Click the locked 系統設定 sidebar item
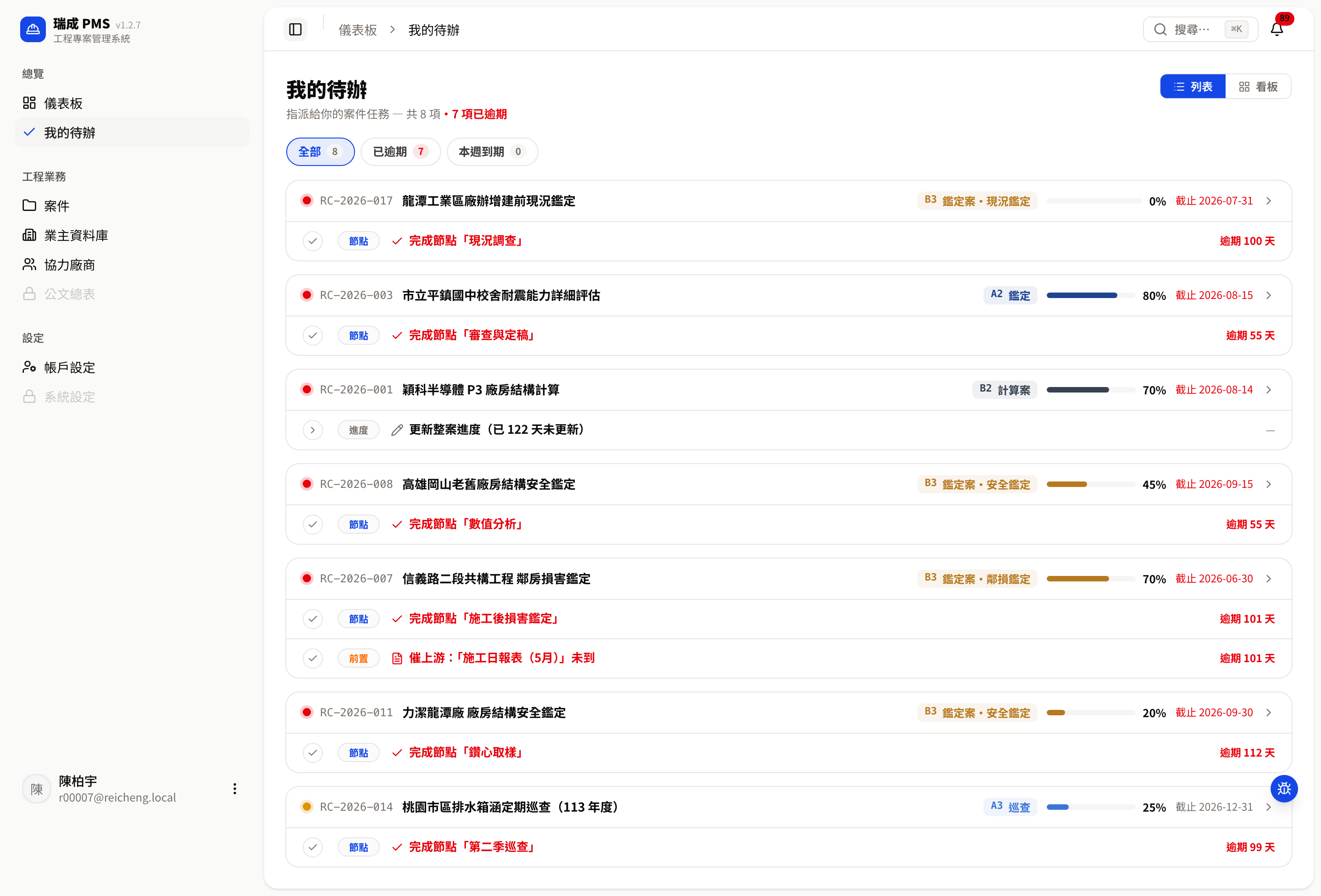This screenshot has height=896, width=1321. click(132, 397)
